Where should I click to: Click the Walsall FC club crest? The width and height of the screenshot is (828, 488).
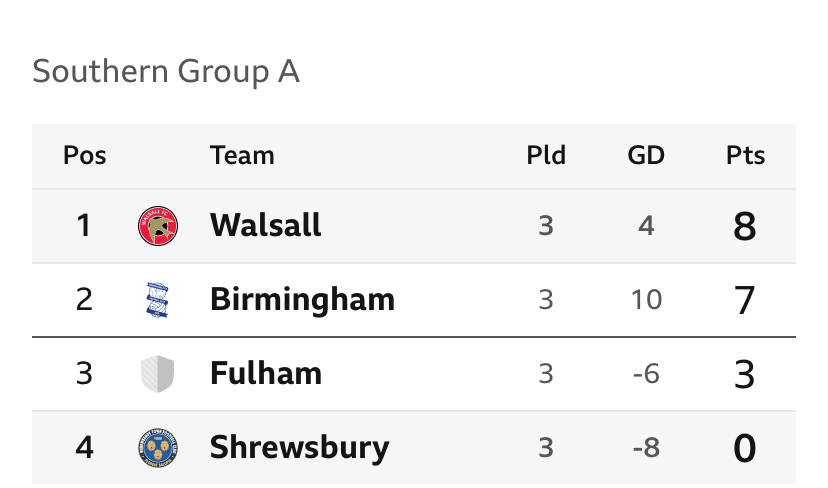[158, 226]
